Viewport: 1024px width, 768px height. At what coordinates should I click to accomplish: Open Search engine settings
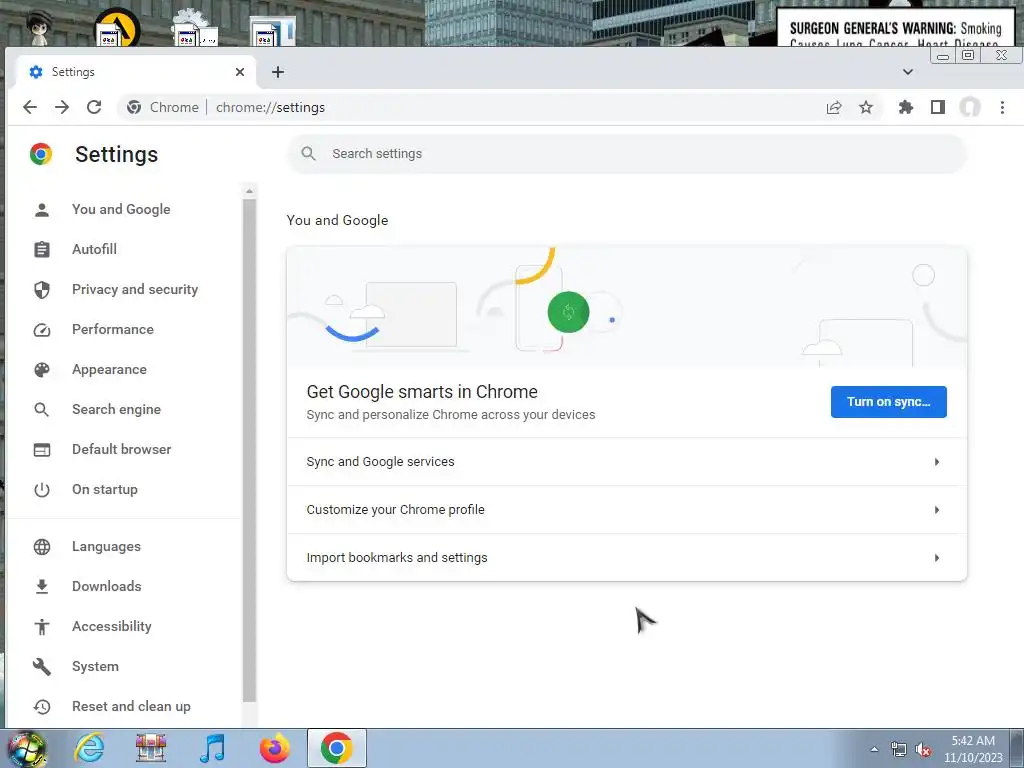click(116, 409)
